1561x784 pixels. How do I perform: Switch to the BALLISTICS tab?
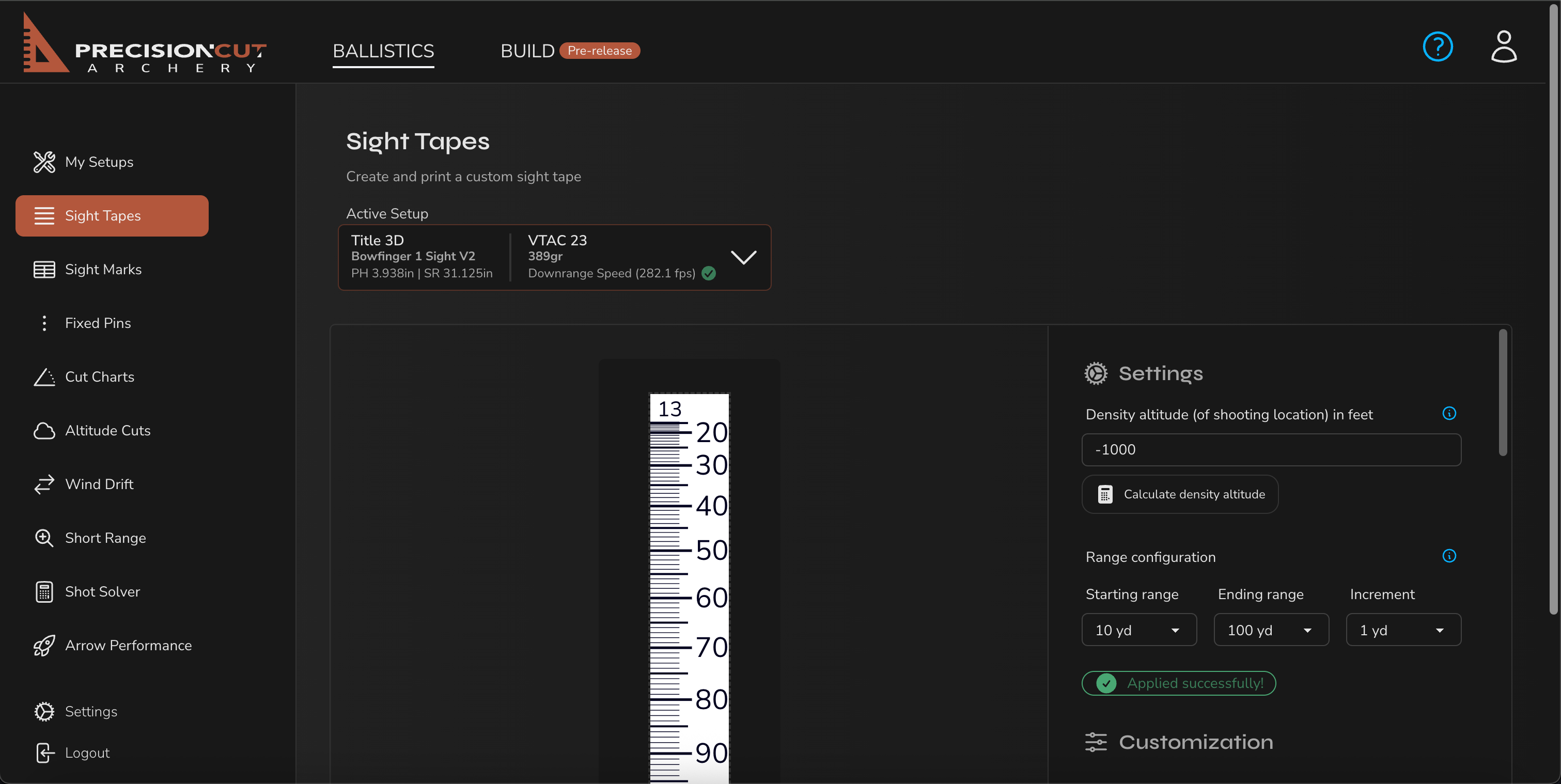coord(383,51)
